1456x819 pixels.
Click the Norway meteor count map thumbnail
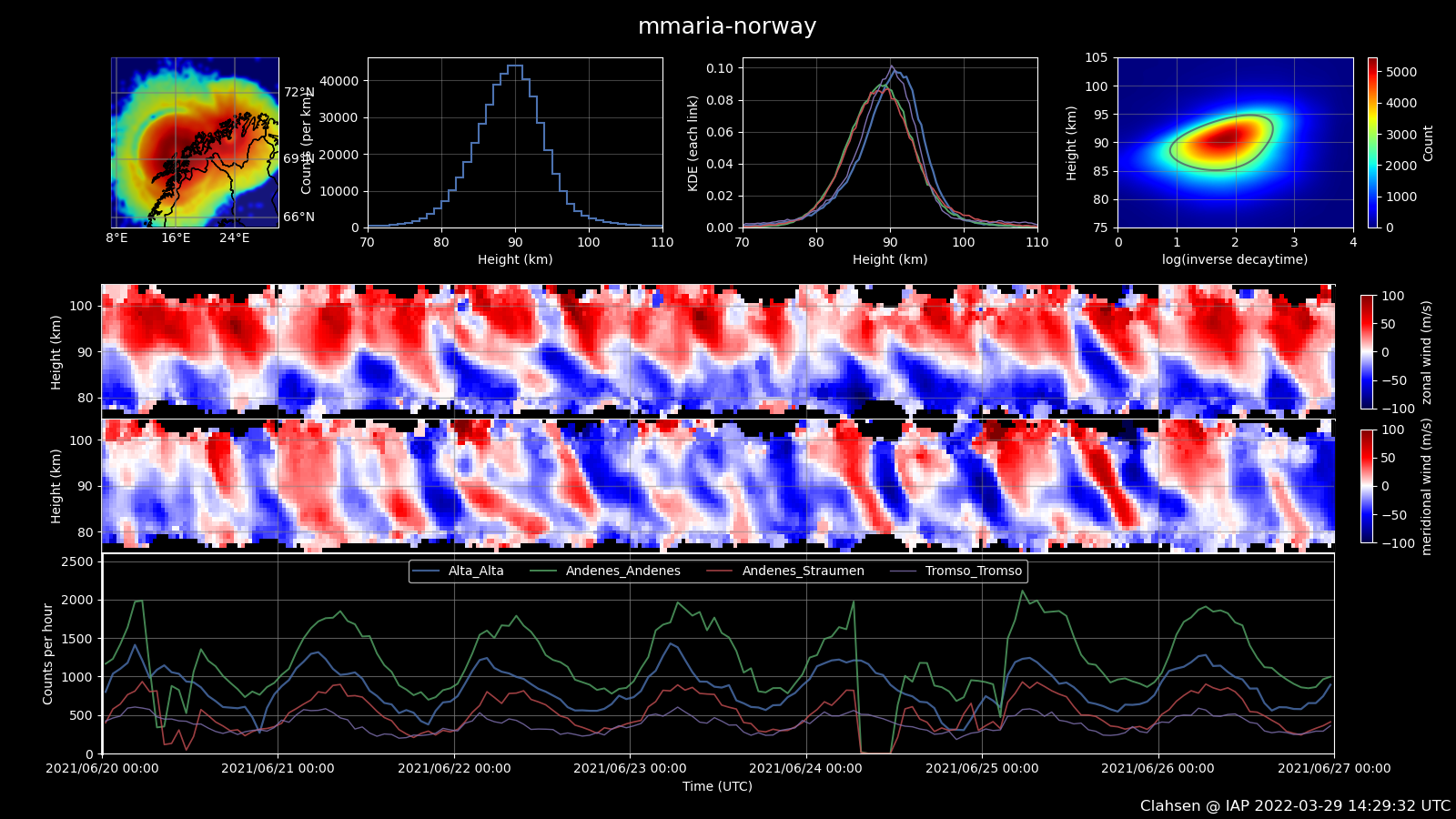point(195,143)
